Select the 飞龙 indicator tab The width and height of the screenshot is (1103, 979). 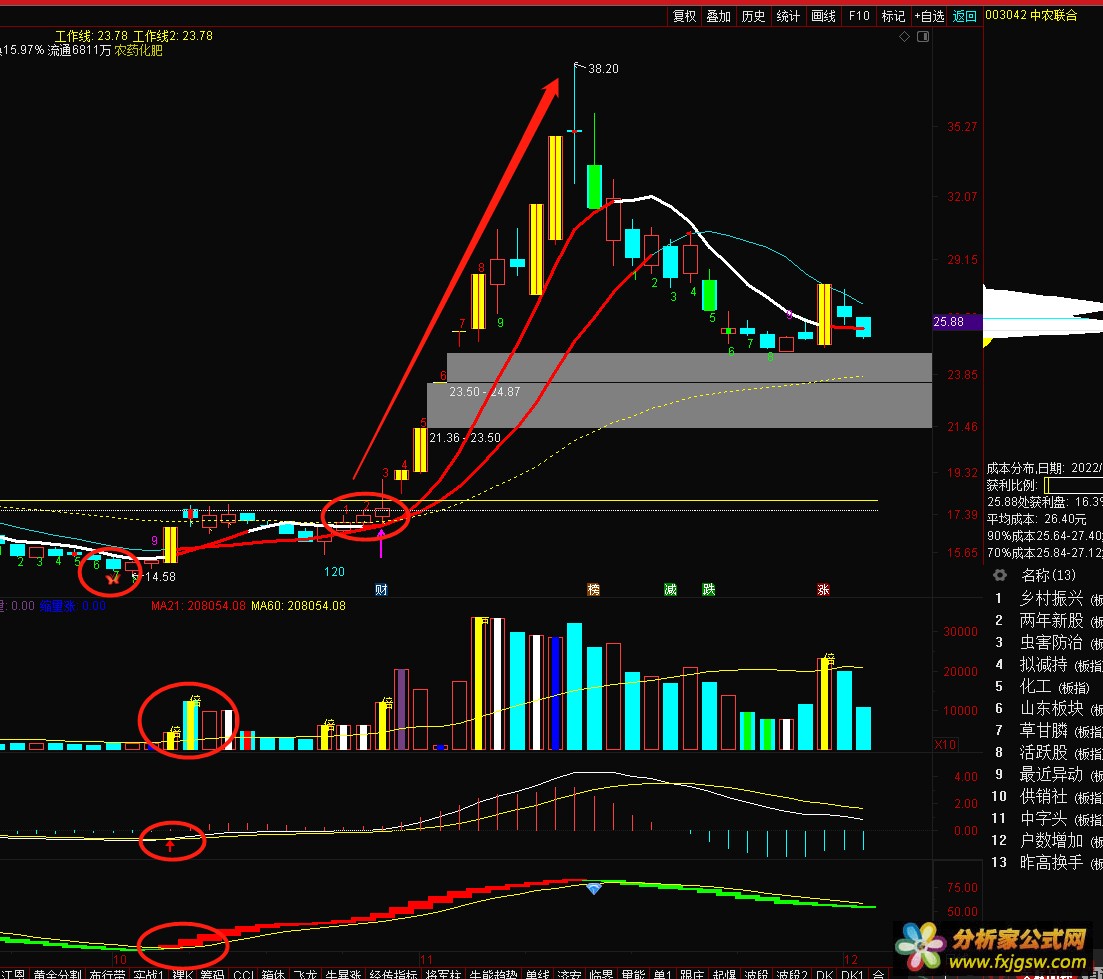[x=305, y=973]
